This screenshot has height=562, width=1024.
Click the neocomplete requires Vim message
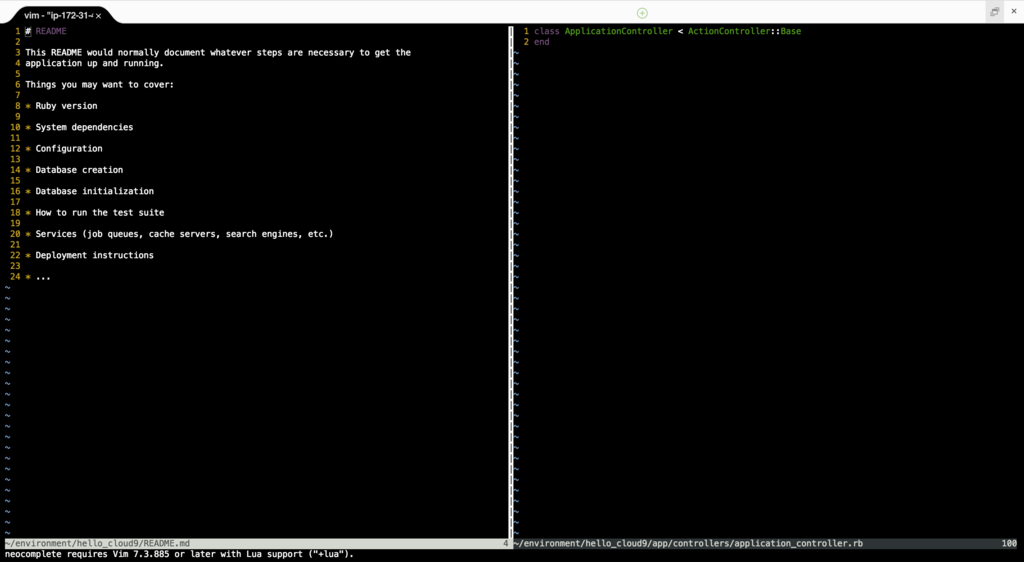point(179,554)
